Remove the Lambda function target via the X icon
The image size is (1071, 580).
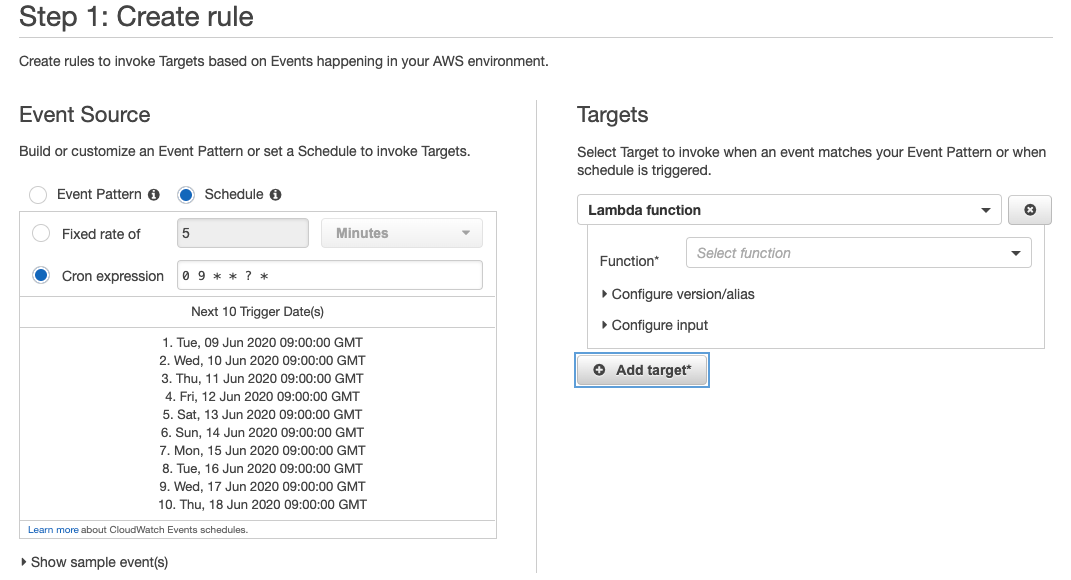click(1029, 209)
